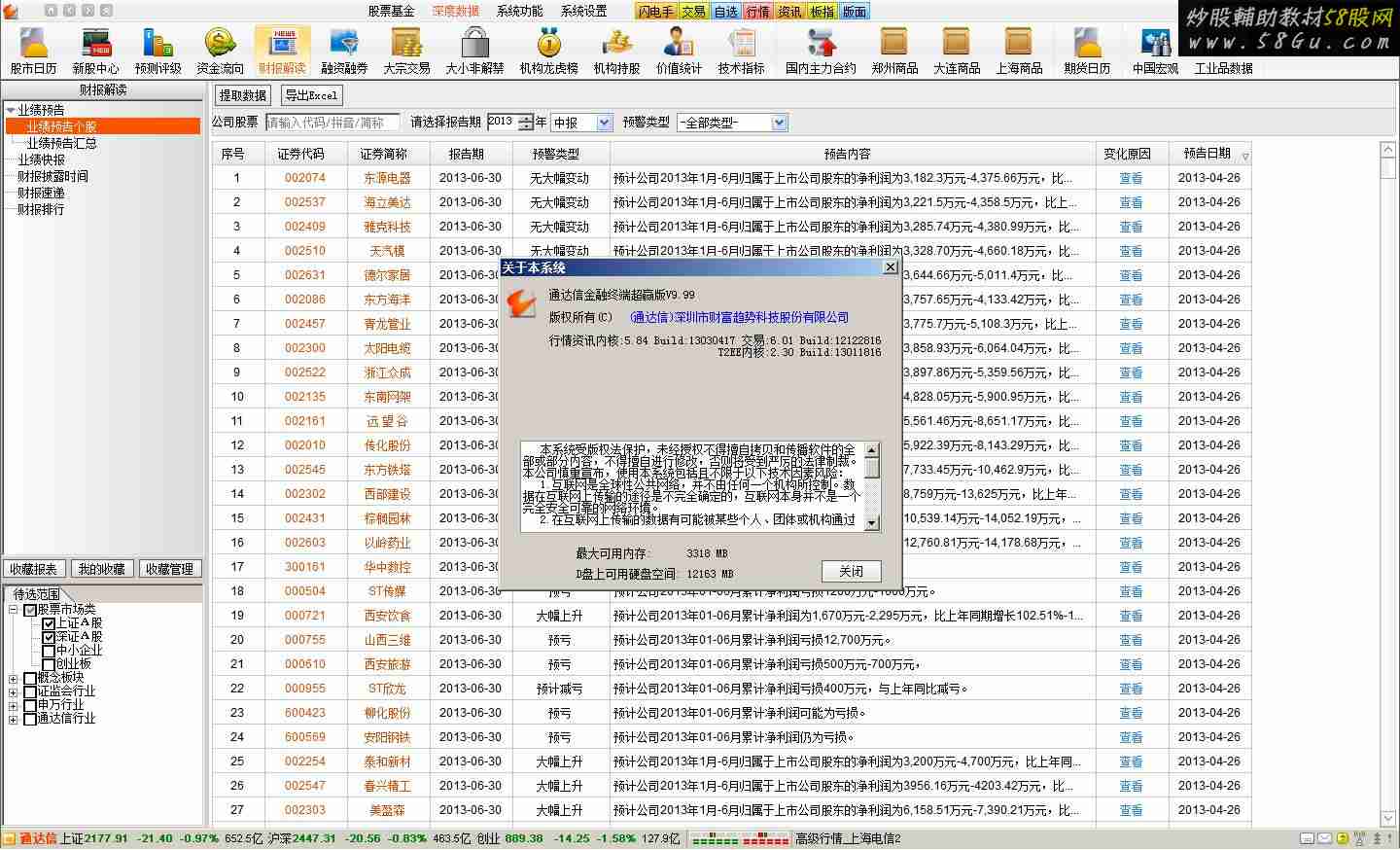The width and height of the screenshot is (1400, 850).
Task: Click the application logo icon at top-left
Action: point(11,11)
